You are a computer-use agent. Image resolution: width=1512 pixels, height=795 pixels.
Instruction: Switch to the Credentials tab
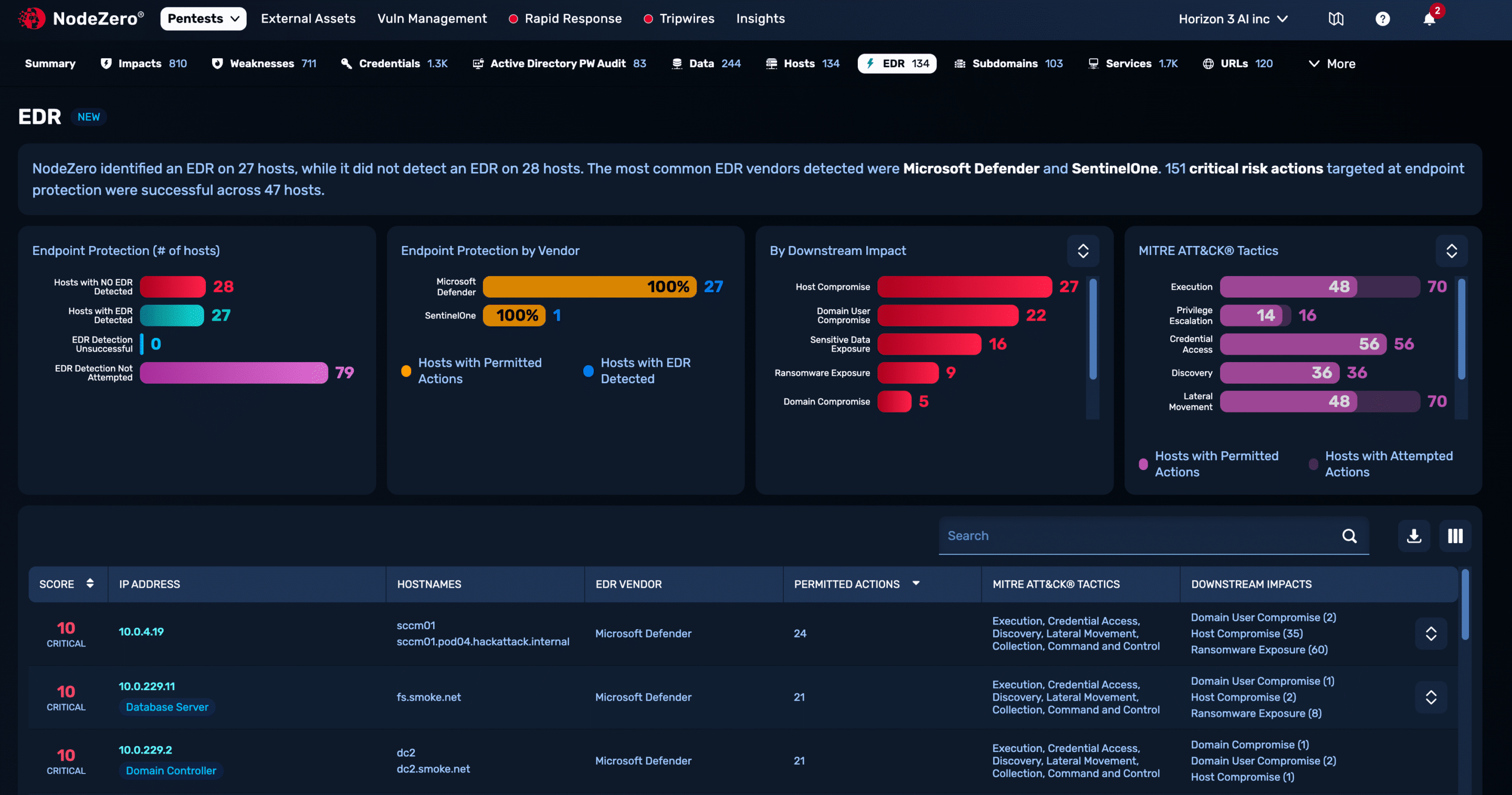[394, 63]
